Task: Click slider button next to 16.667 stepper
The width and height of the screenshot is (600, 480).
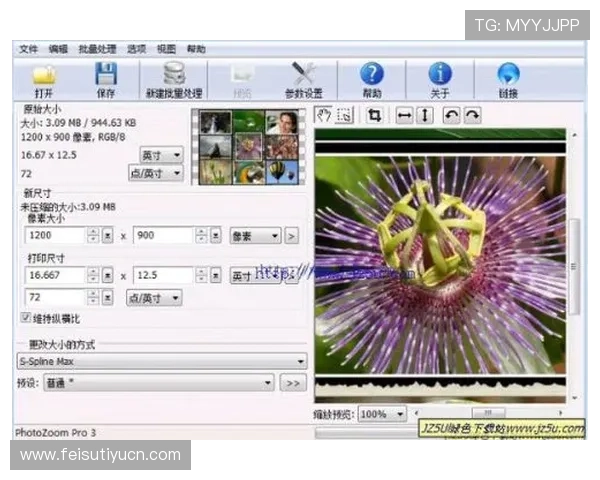Action: coord(108,275)
